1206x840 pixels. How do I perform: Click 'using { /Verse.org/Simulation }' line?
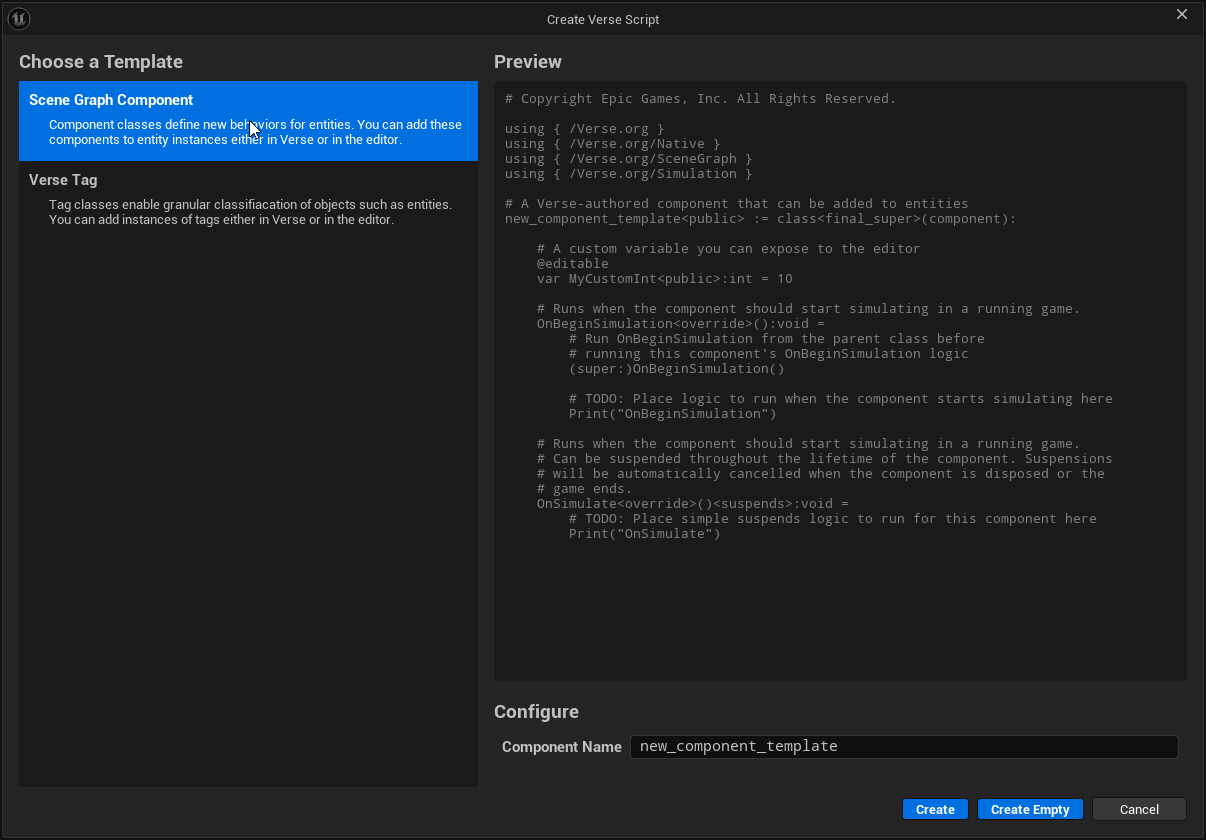click(628, 174)
